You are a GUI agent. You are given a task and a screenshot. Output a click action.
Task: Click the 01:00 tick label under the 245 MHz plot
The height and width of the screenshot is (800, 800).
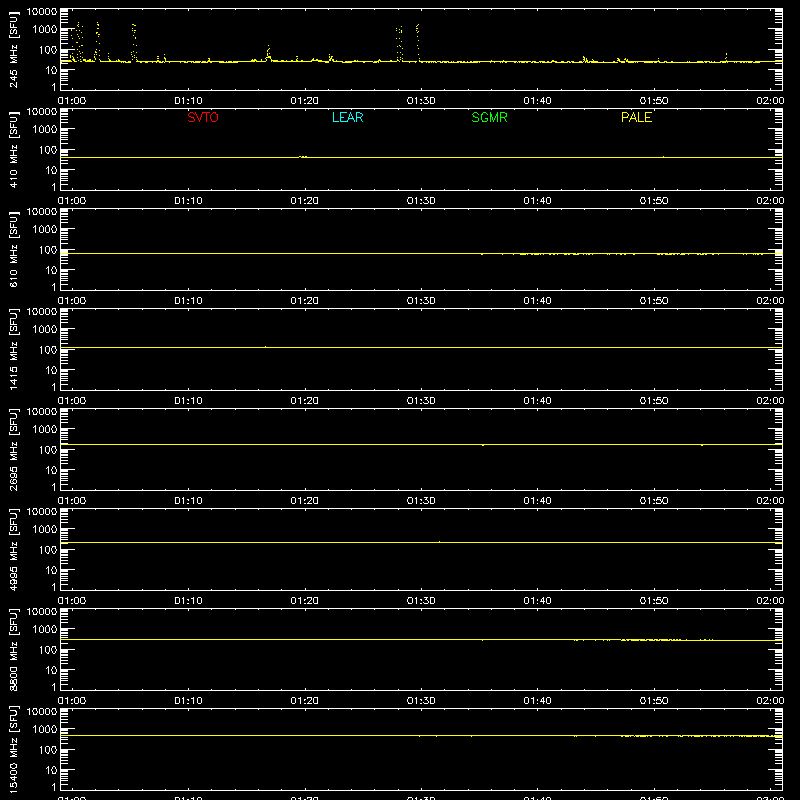click(72, 101)
